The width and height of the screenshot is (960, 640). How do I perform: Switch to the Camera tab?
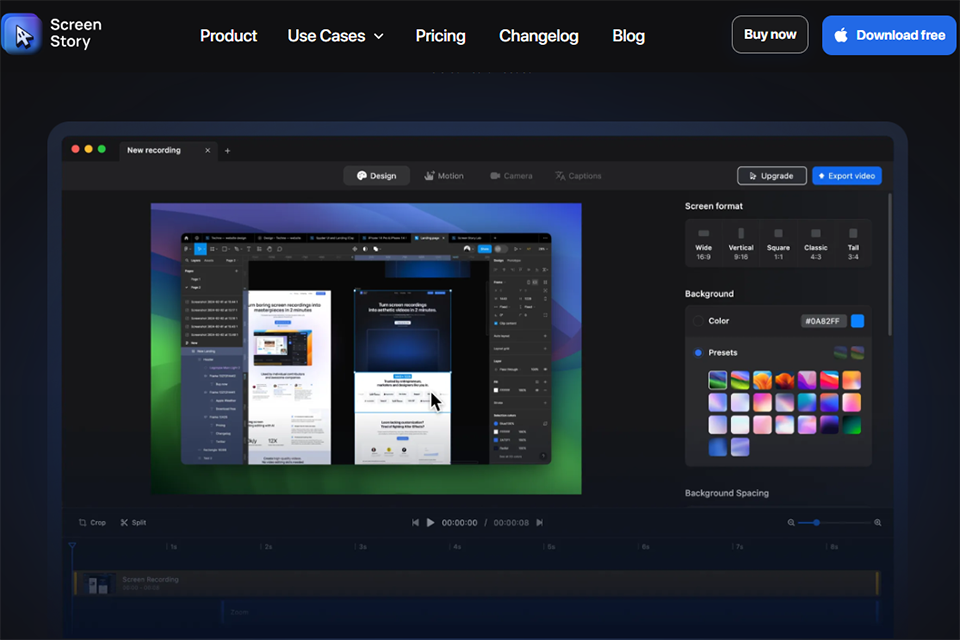tap(511, 176)
